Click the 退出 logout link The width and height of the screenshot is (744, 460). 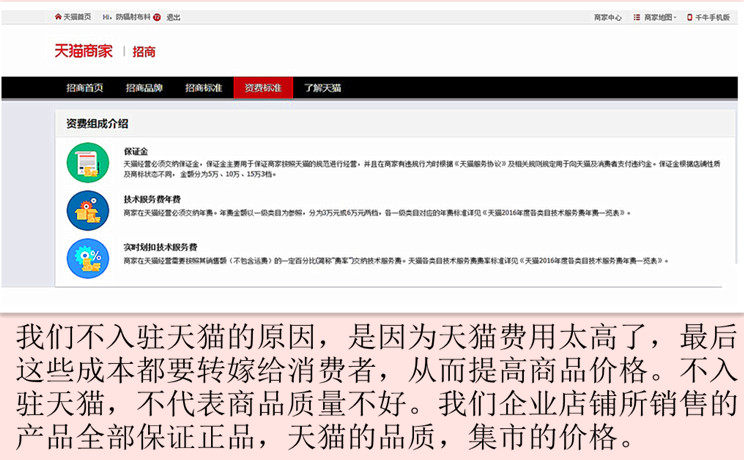click(x=173, y=17)
